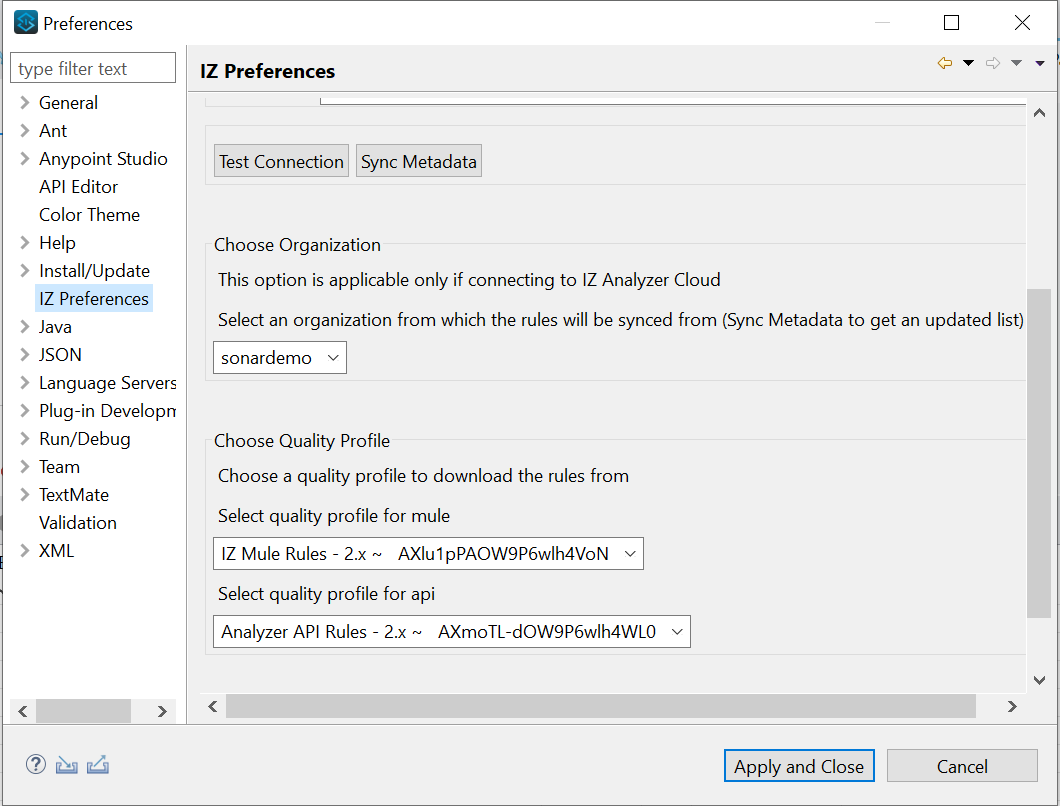Click the Test Connection button
Image resolution: width=1060 pixels, height=806 pixels.
coord(281,161)
